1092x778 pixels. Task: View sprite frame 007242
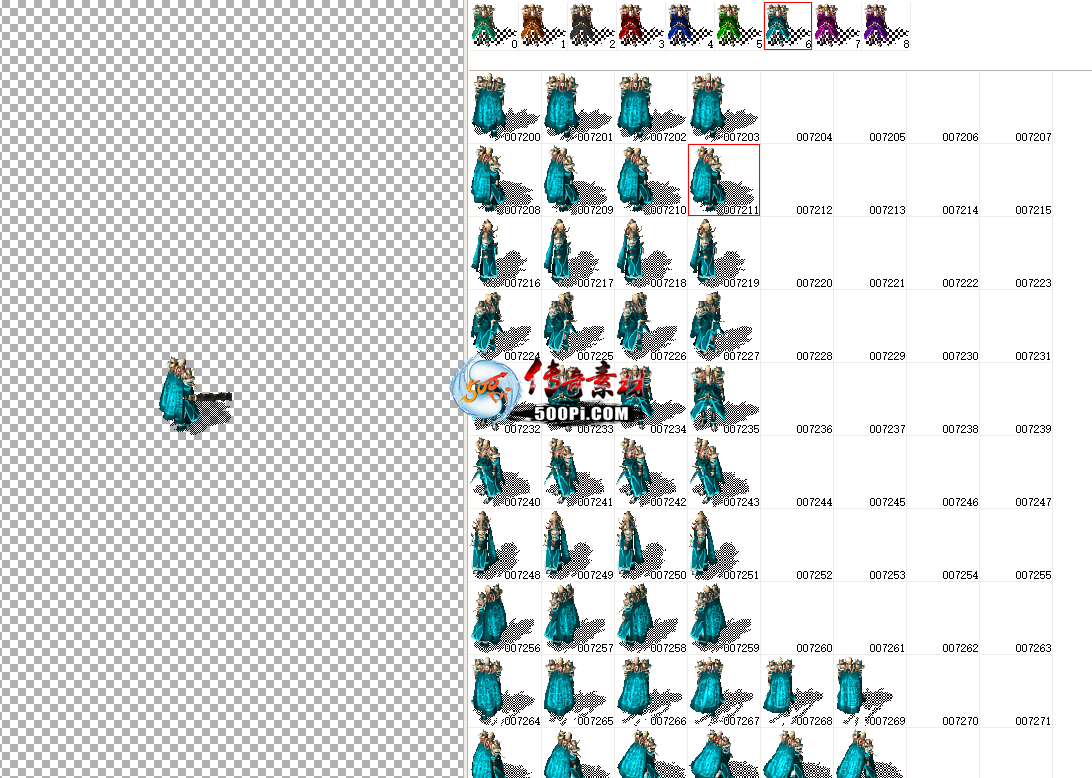coord(651,473)
